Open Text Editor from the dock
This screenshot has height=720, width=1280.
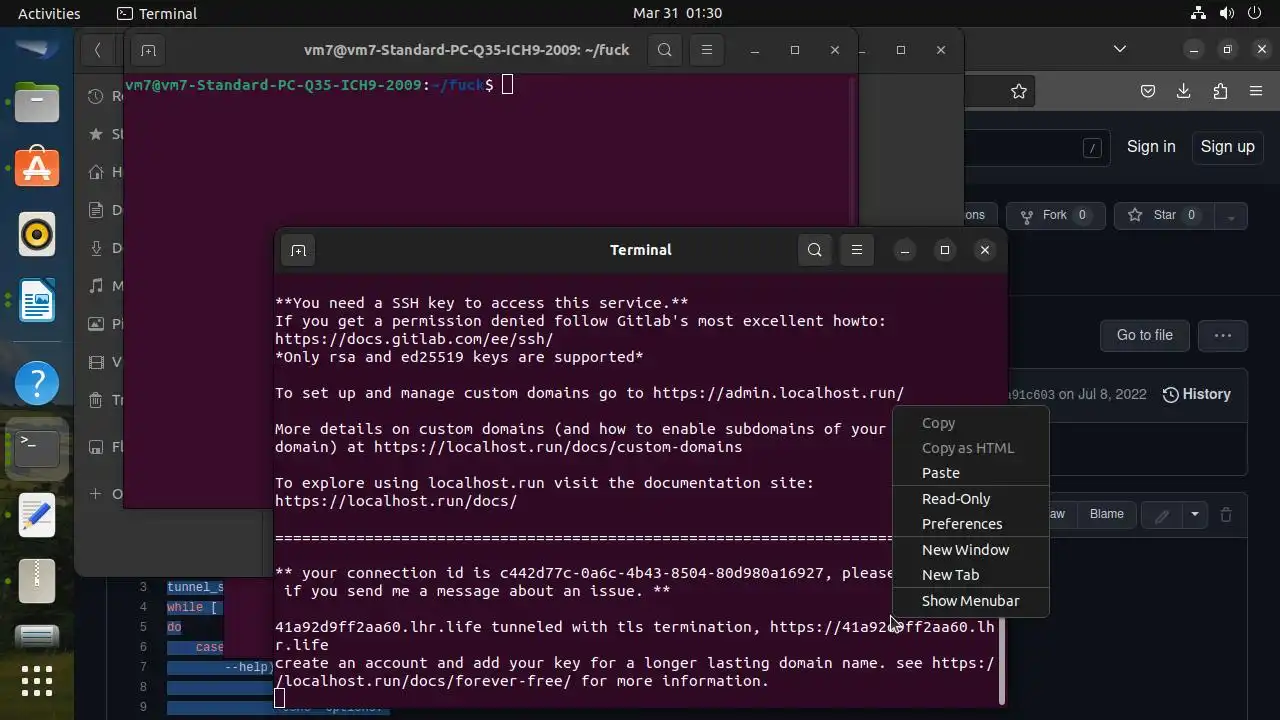pos(37,515)
